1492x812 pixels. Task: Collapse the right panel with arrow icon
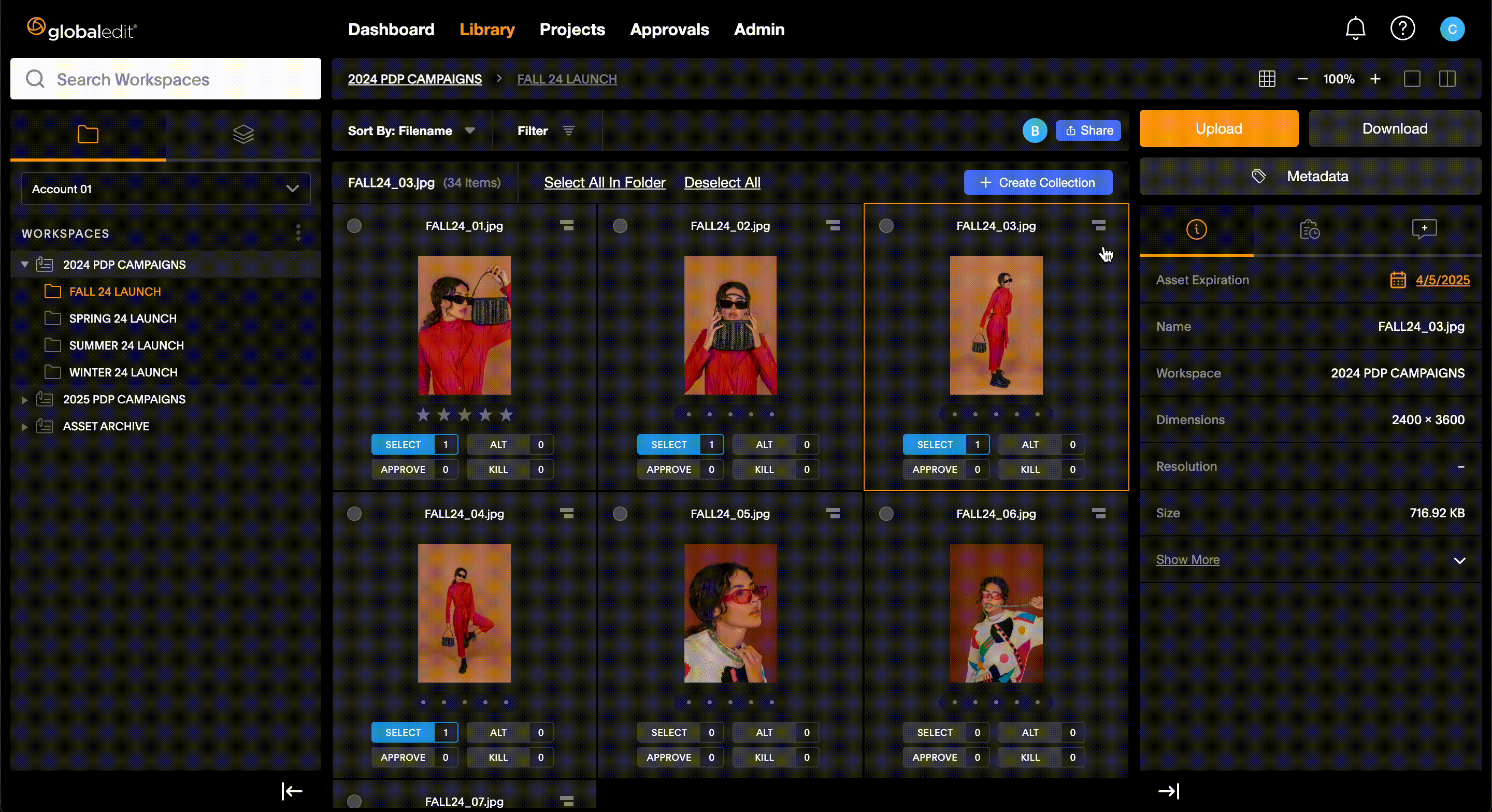pyautogui.click(x=1169, y=791)
